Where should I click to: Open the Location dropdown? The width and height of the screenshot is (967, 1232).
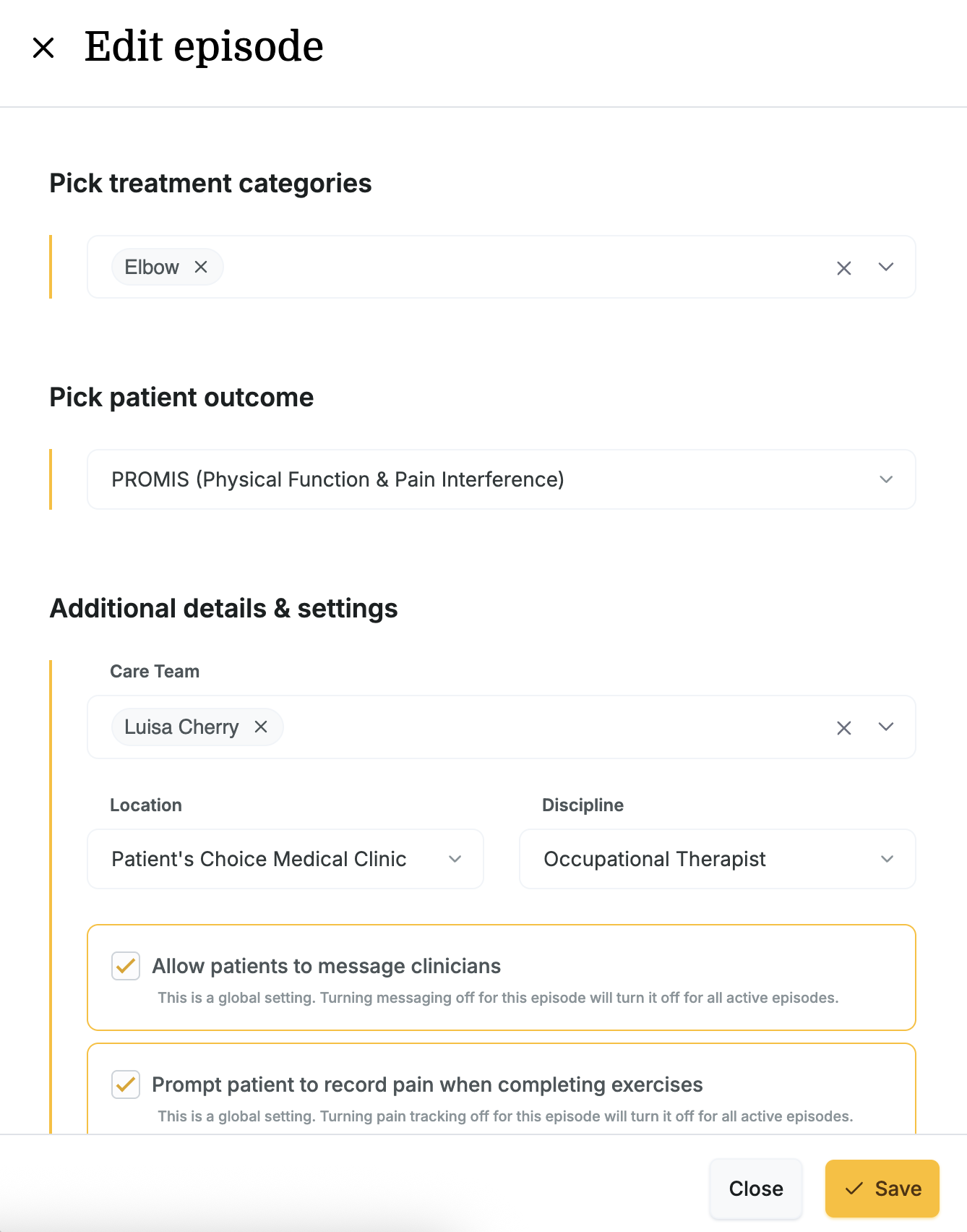click(x=285, y=859)
